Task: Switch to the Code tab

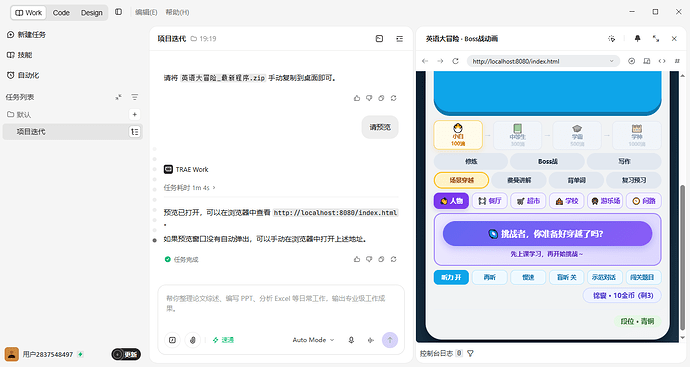Action: 61,13
